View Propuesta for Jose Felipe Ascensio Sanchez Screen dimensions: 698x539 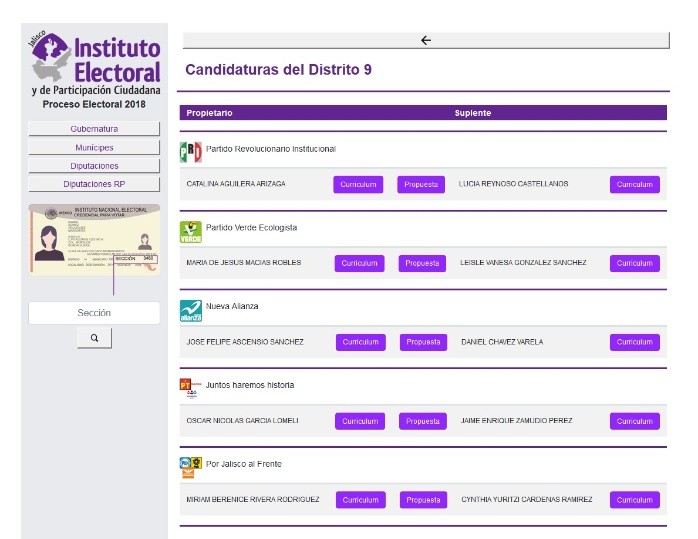[x=422, y=342]
